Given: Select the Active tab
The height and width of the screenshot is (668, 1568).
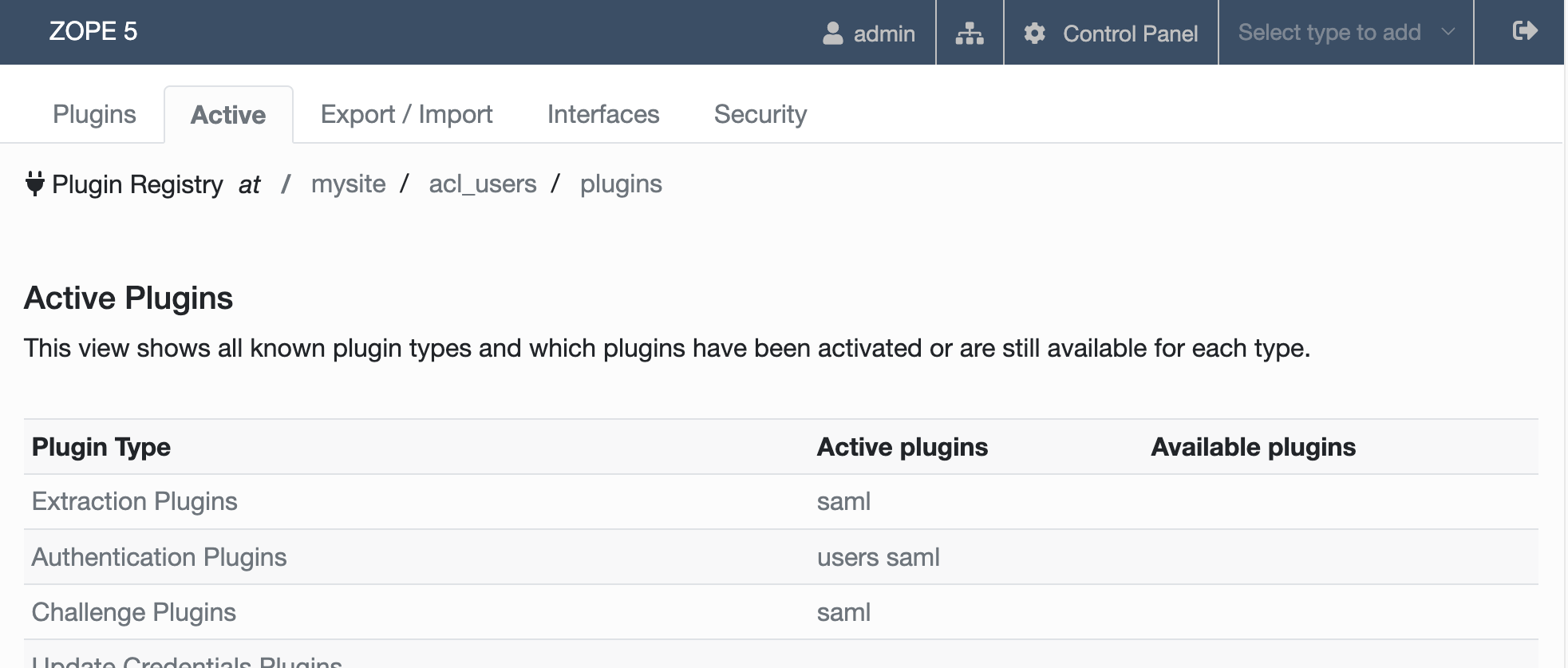Looking at the screenshot, I should 228,115.
